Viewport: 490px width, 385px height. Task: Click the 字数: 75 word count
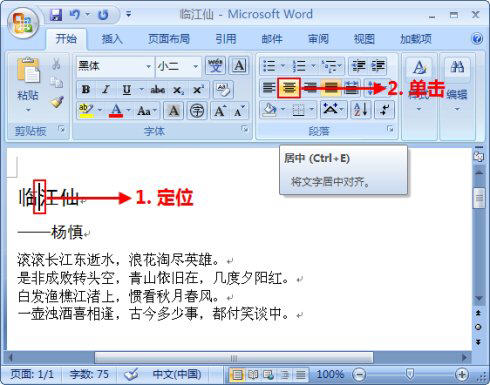tap(89, 374)
